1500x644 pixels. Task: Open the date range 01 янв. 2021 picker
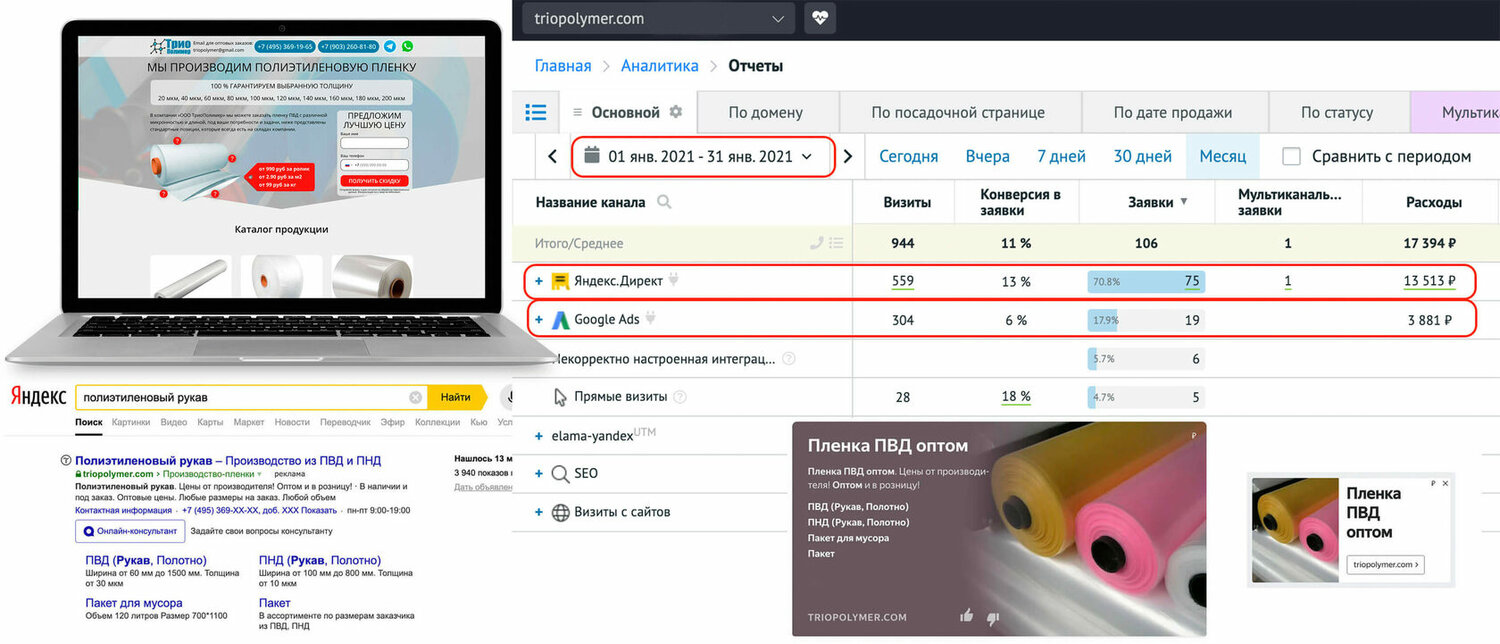(x=703, y=156)
